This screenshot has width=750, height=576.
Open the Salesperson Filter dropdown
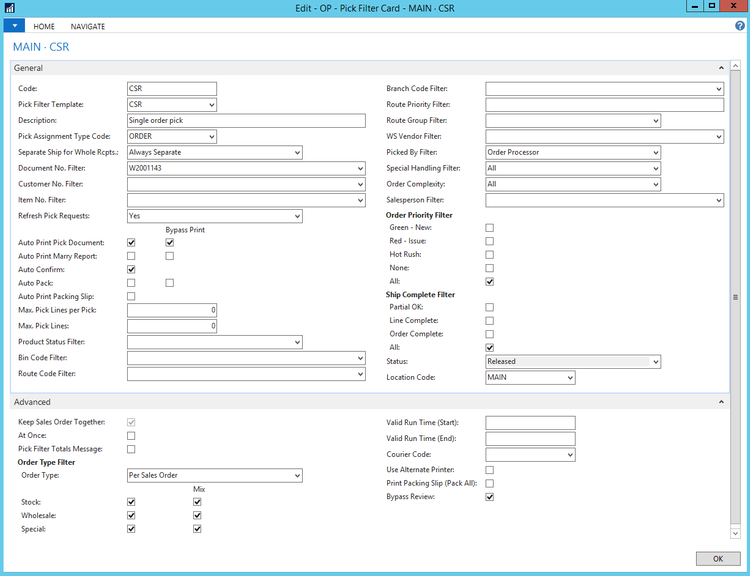[x=718, y=200]
